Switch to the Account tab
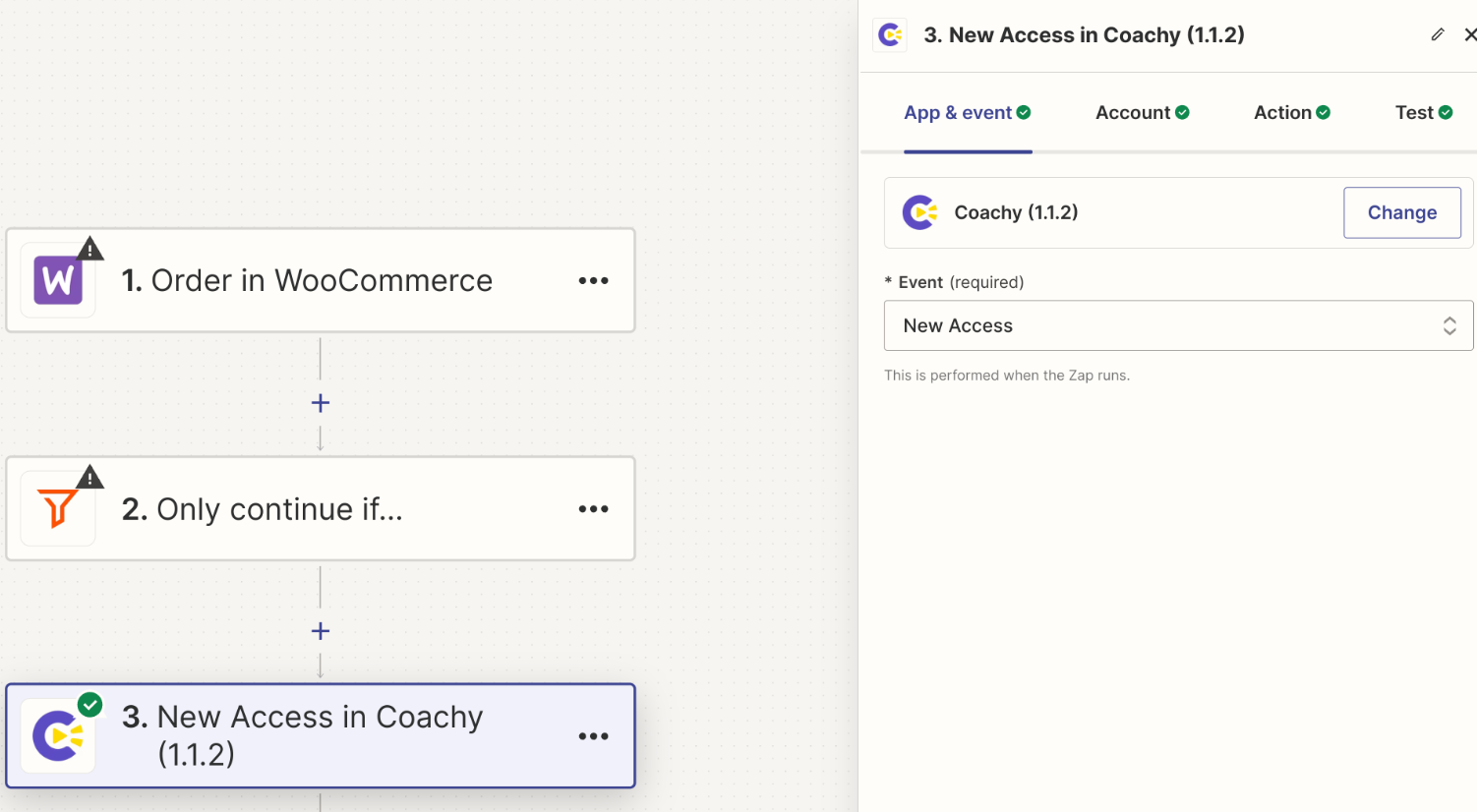Viewport: 1479px width, 812px height. (1143, 113)
